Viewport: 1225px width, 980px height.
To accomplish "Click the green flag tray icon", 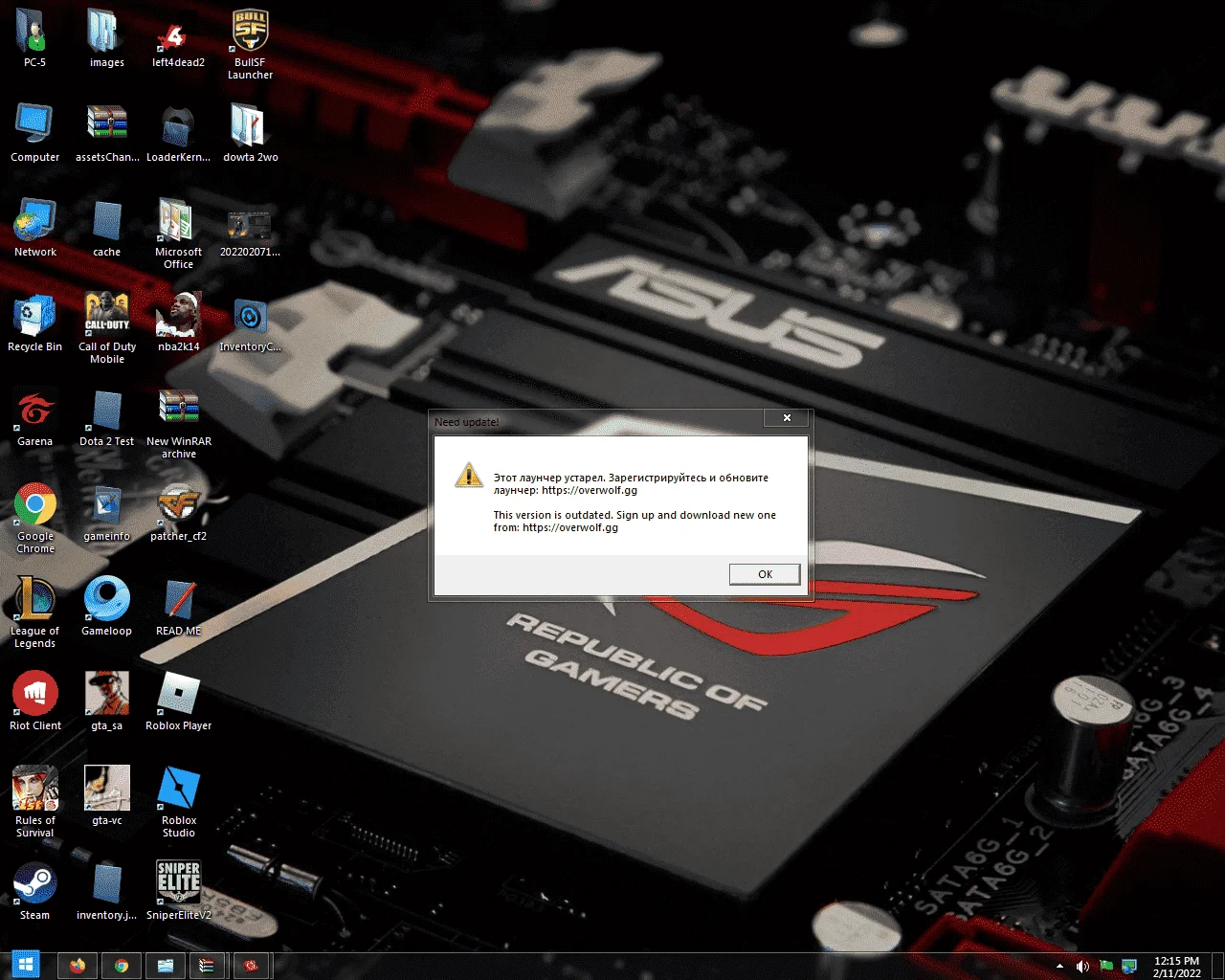I will (x=1106, y=967).
